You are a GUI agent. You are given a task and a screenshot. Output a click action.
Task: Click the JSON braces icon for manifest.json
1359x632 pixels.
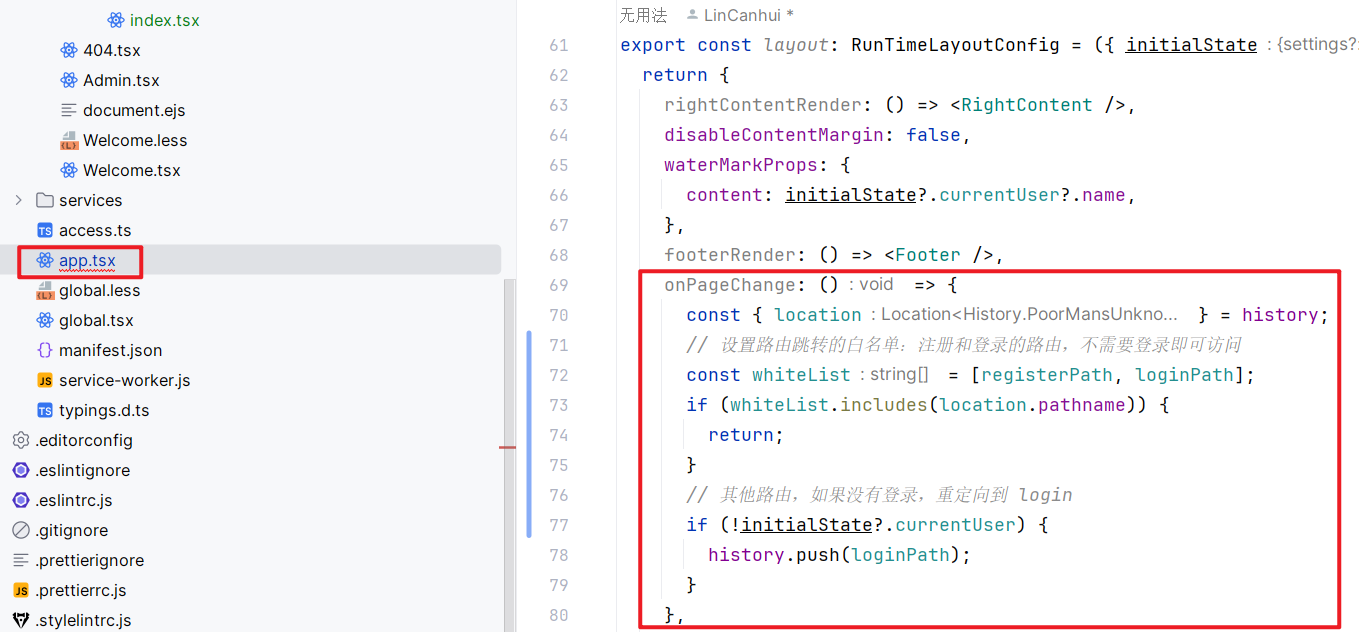[44, 350]
